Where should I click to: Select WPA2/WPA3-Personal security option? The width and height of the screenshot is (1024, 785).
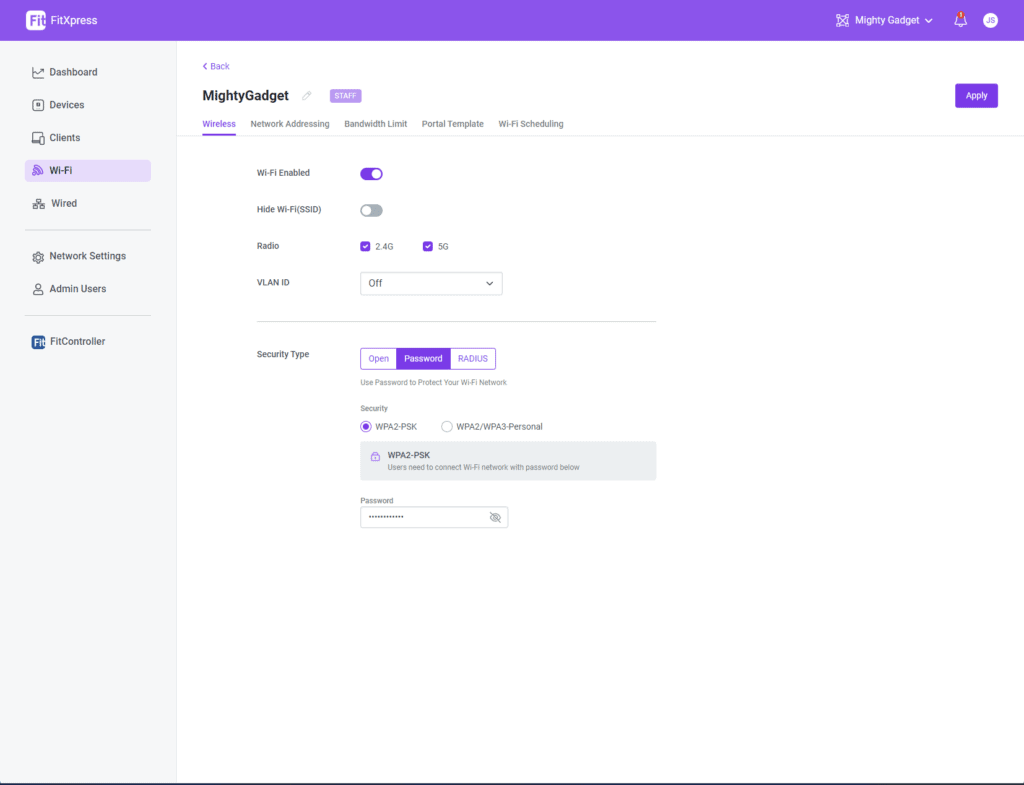point(447,426)
